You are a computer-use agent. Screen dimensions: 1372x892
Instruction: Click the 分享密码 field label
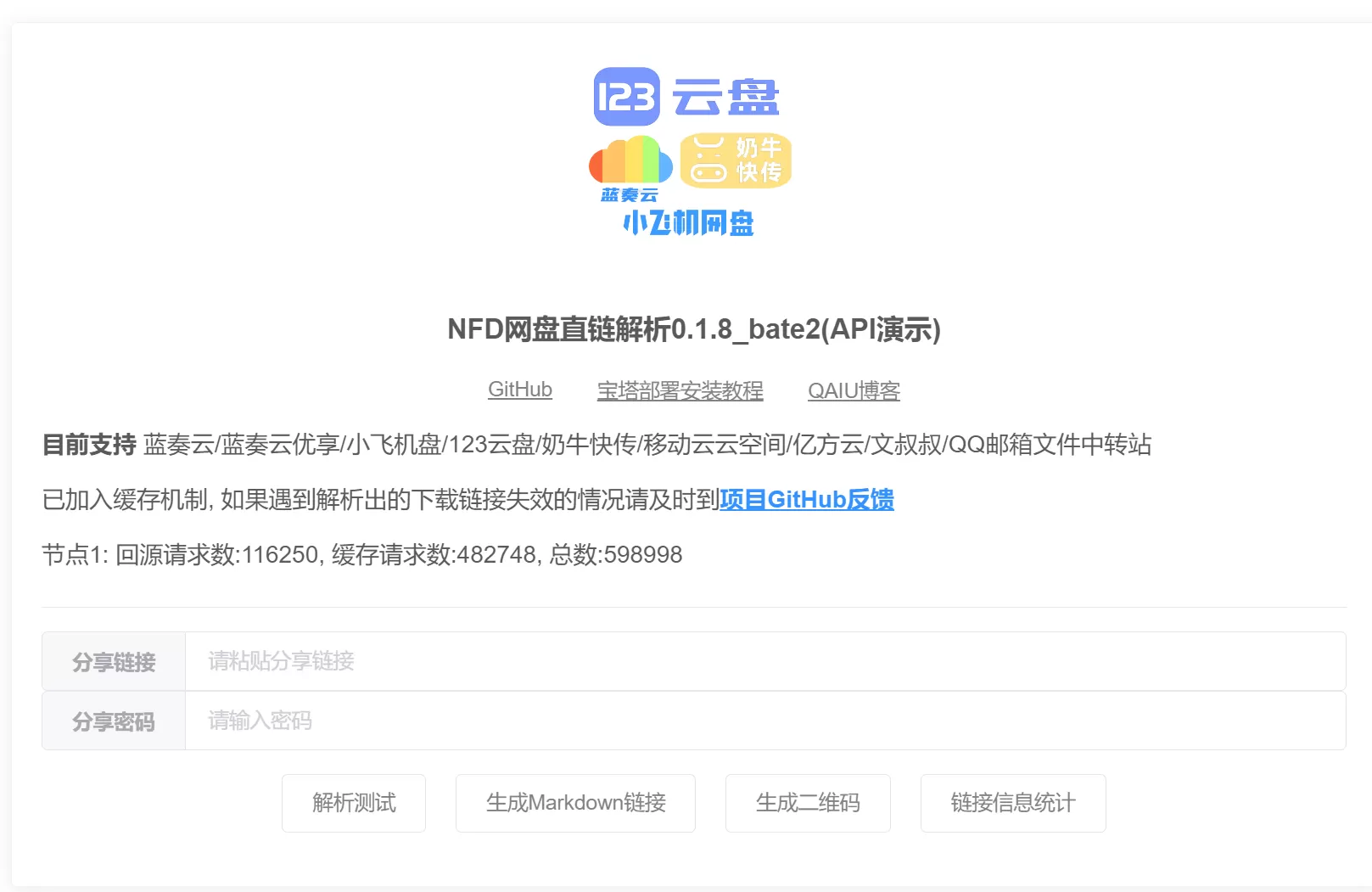point(114,721)
